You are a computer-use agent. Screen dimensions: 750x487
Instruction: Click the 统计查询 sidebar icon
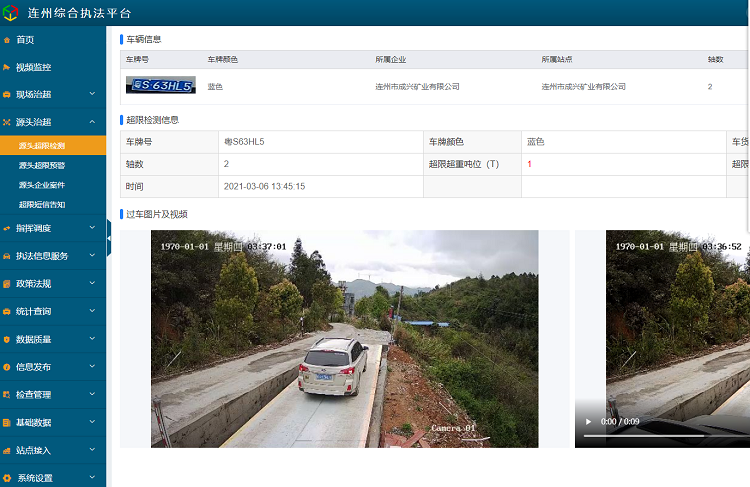click(x=8, y=312)
